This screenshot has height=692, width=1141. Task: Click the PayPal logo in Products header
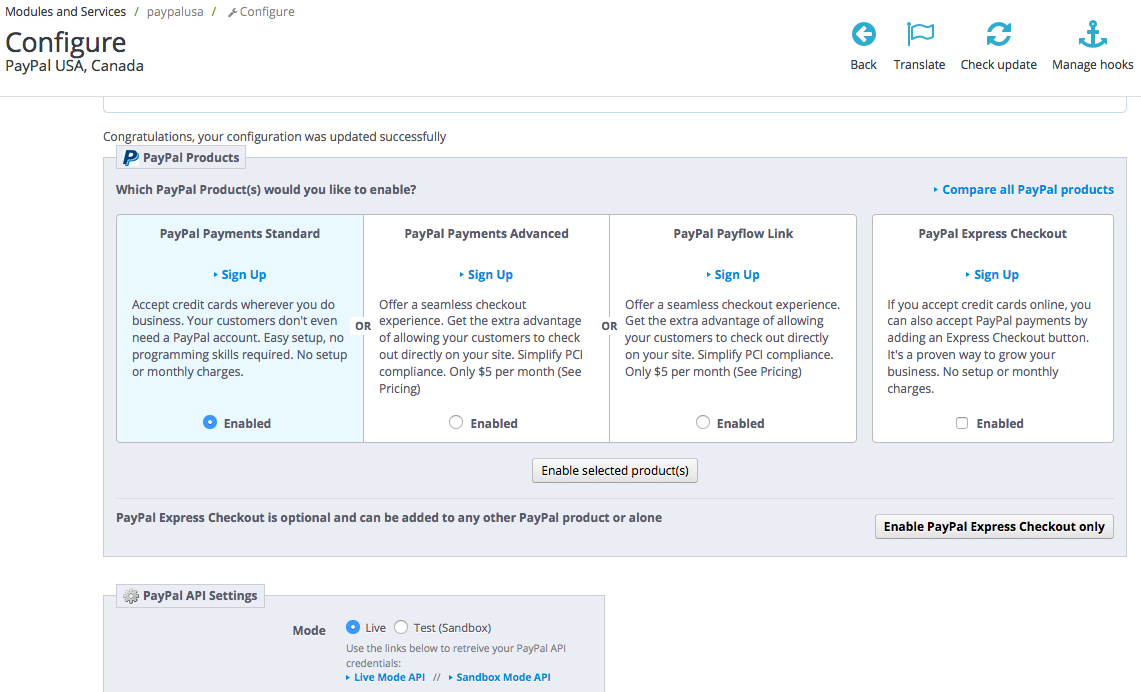pos(130,158)
